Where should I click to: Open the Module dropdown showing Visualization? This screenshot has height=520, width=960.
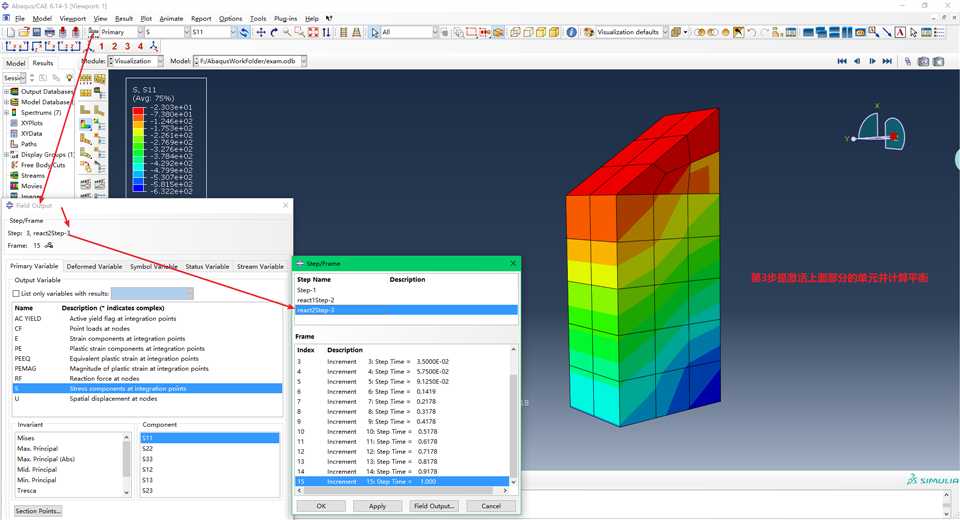[x=135, y=61]
